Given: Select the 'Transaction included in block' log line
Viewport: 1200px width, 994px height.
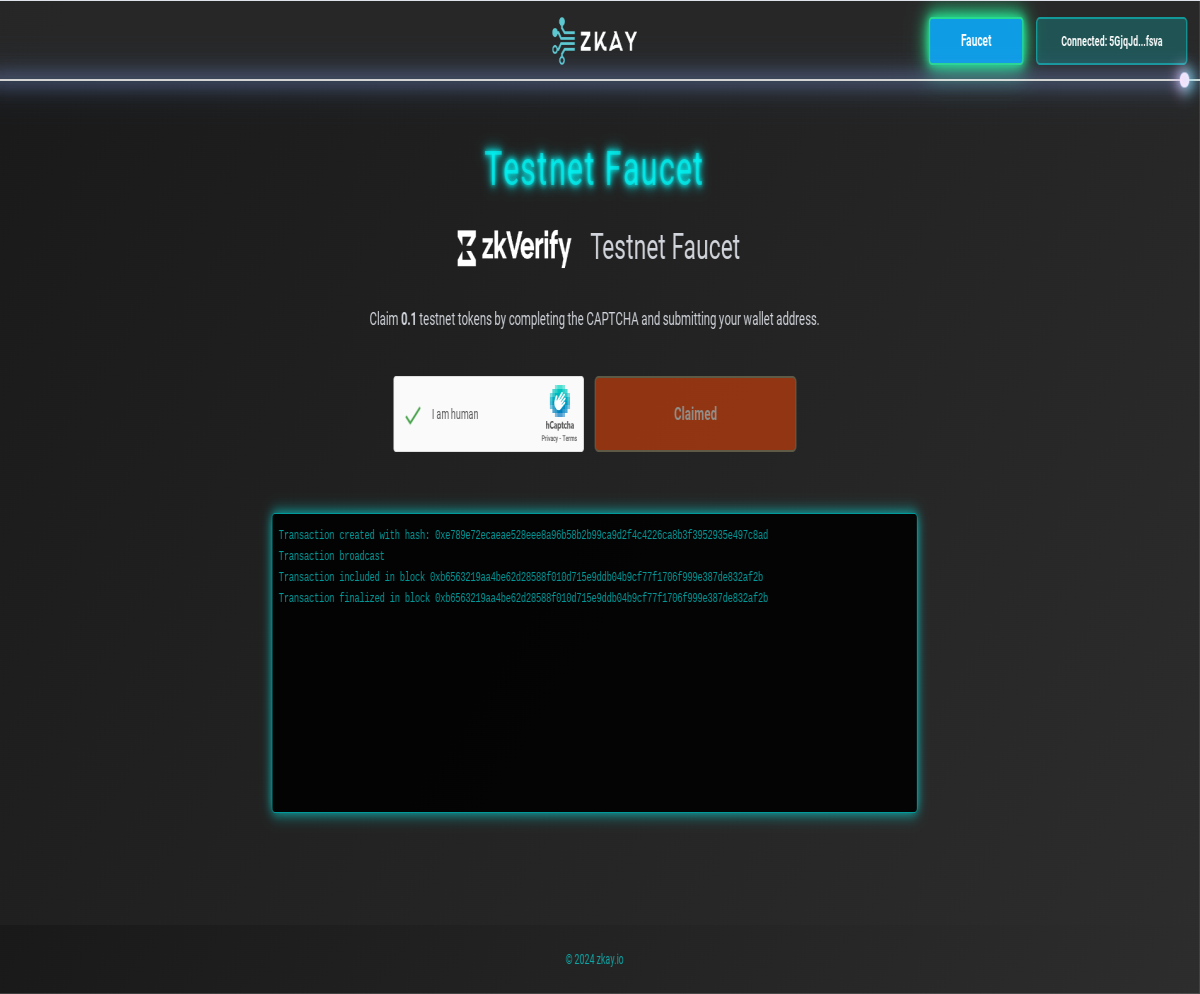Looking at the screenshot, I should [520, 577].
